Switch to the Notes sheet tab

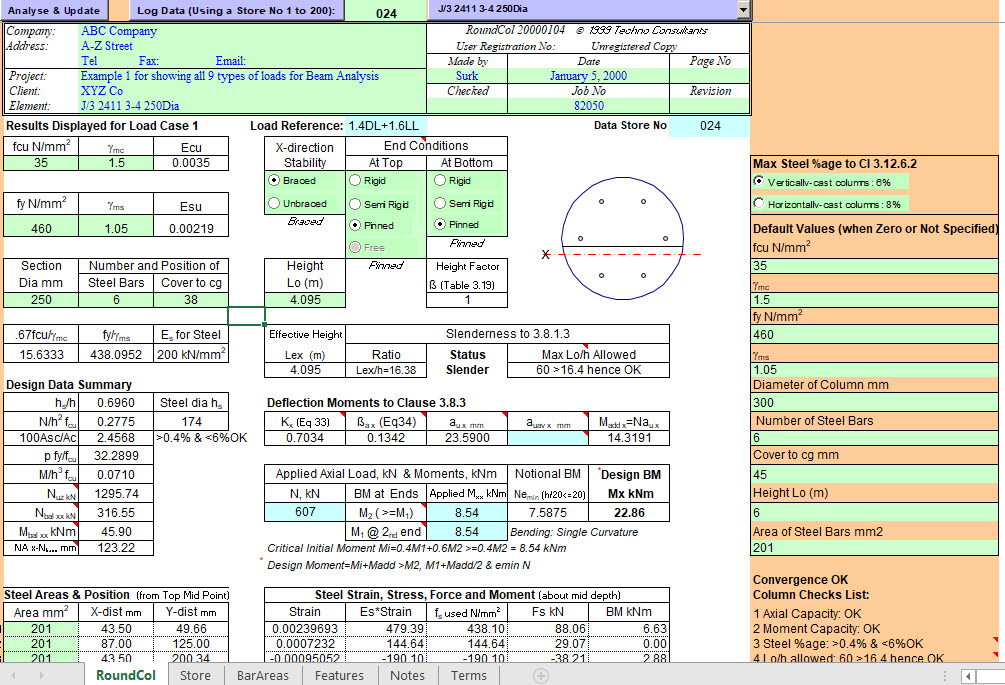tap(407, 675)
